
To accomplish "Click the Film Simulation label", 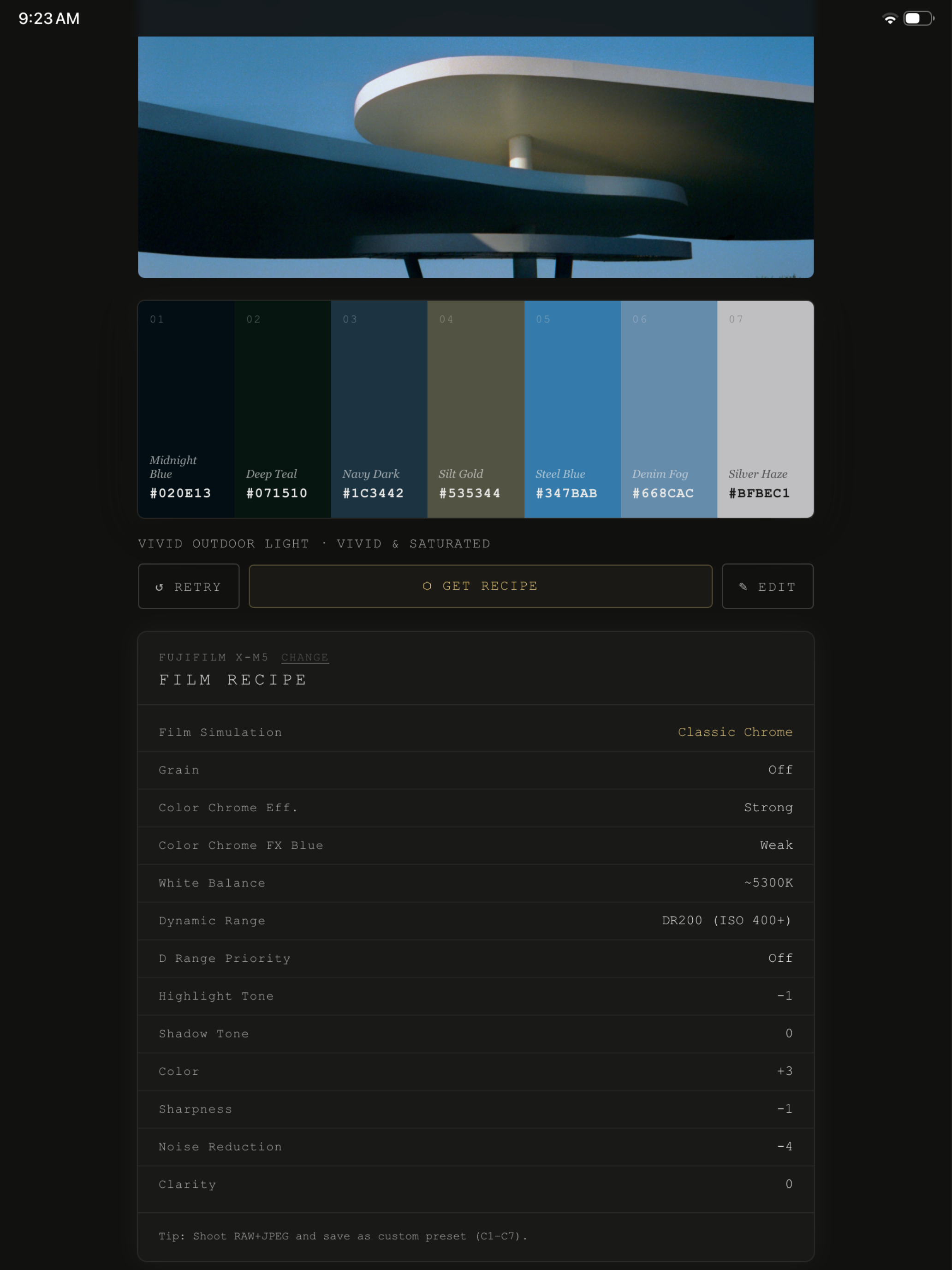I will [220, 733].
